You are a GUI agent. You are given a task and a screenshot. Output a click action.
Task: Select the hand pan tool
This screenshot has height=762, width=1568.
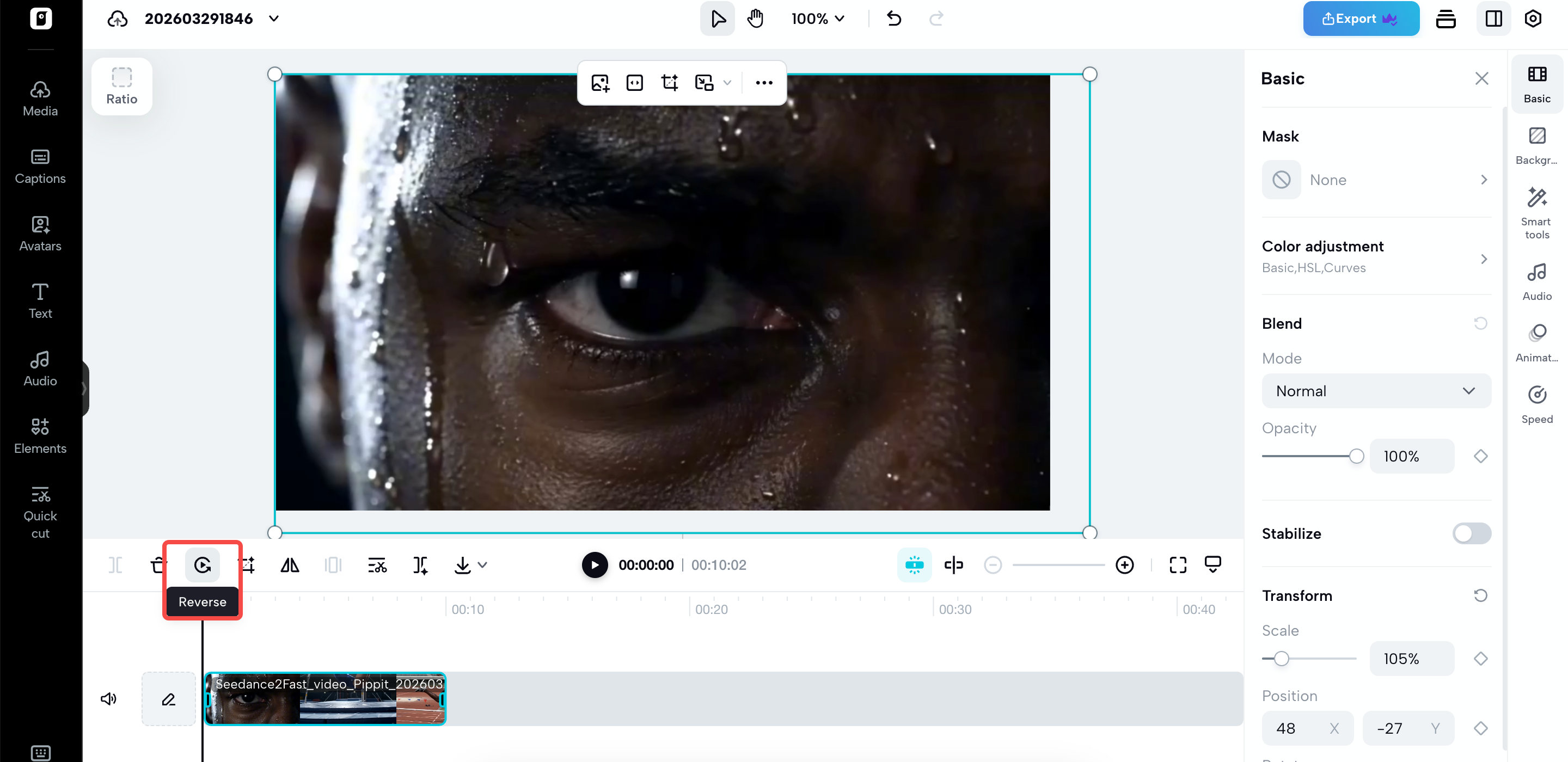pos(755,19)
